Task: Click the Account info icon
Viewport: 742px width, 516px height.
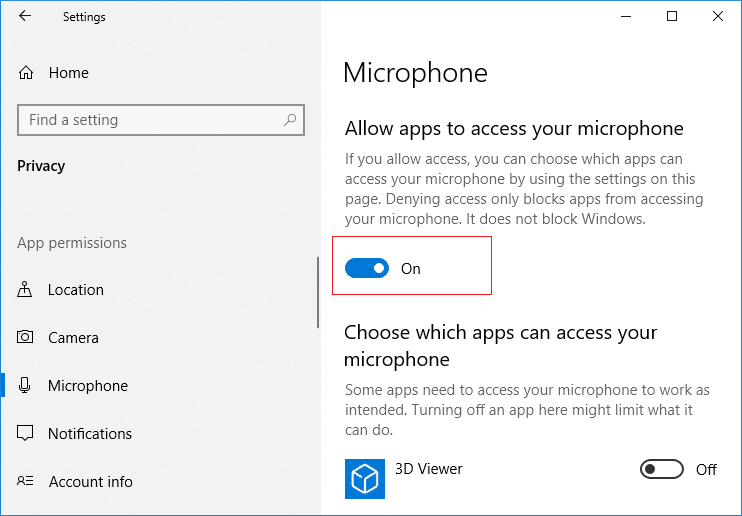Action: point(25,481)
